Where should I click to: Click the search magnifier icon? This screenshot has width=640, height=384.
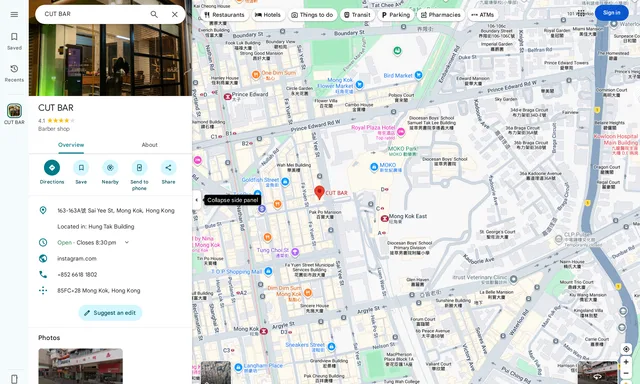[154, 14]
